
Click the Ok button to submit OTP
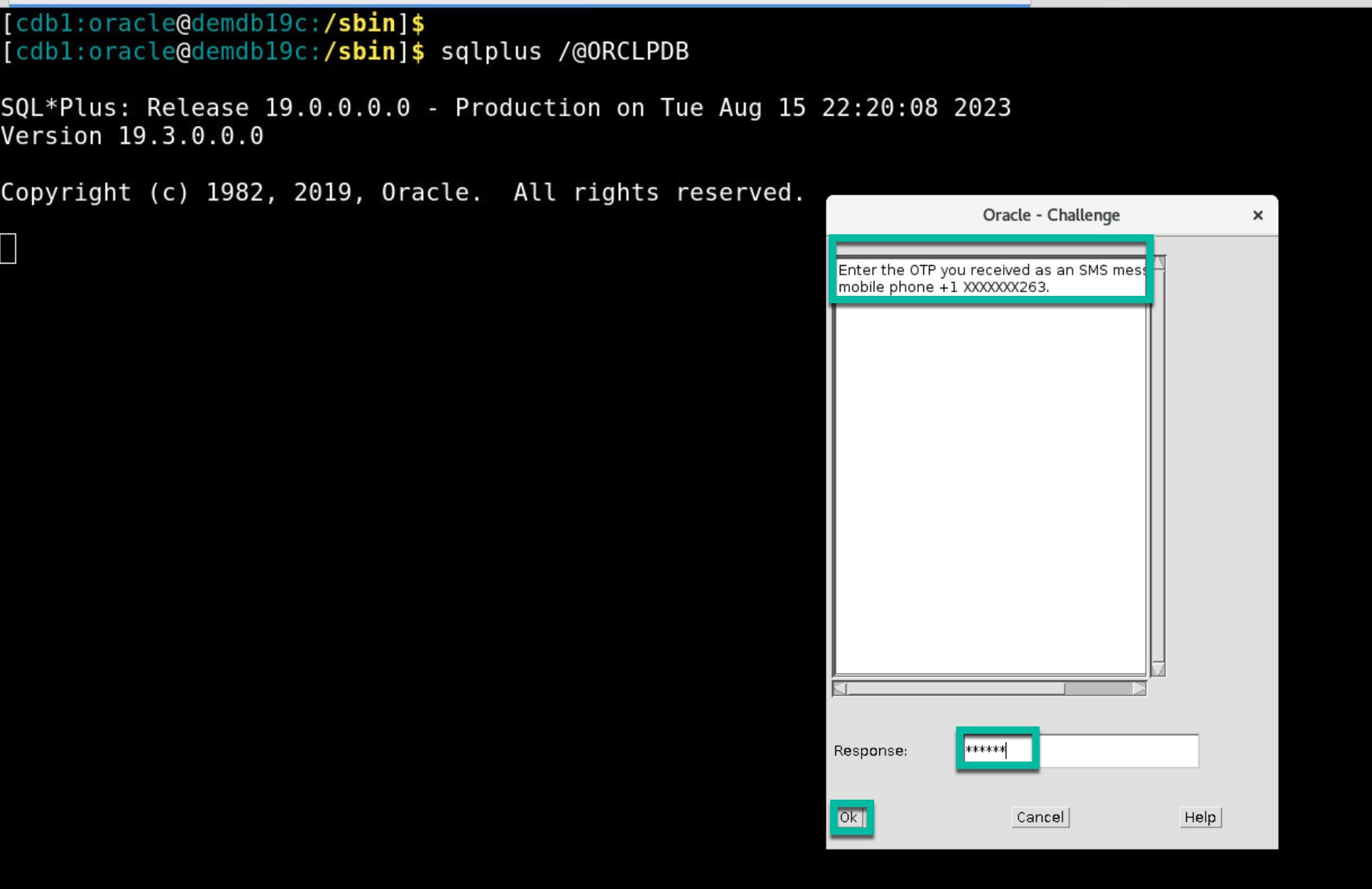coord(850,817)
